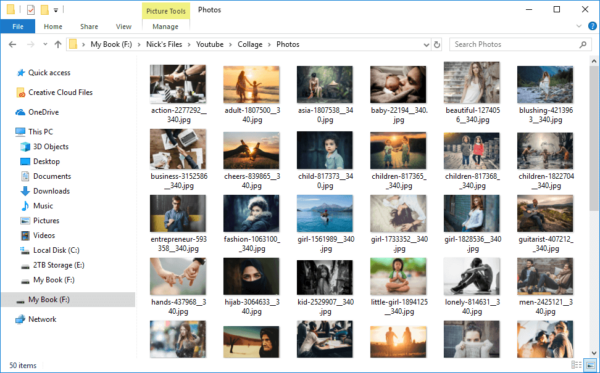
Task: Select the beautiful-1274056__340.jpg thumbnail
Action: (x=471, y=83)
